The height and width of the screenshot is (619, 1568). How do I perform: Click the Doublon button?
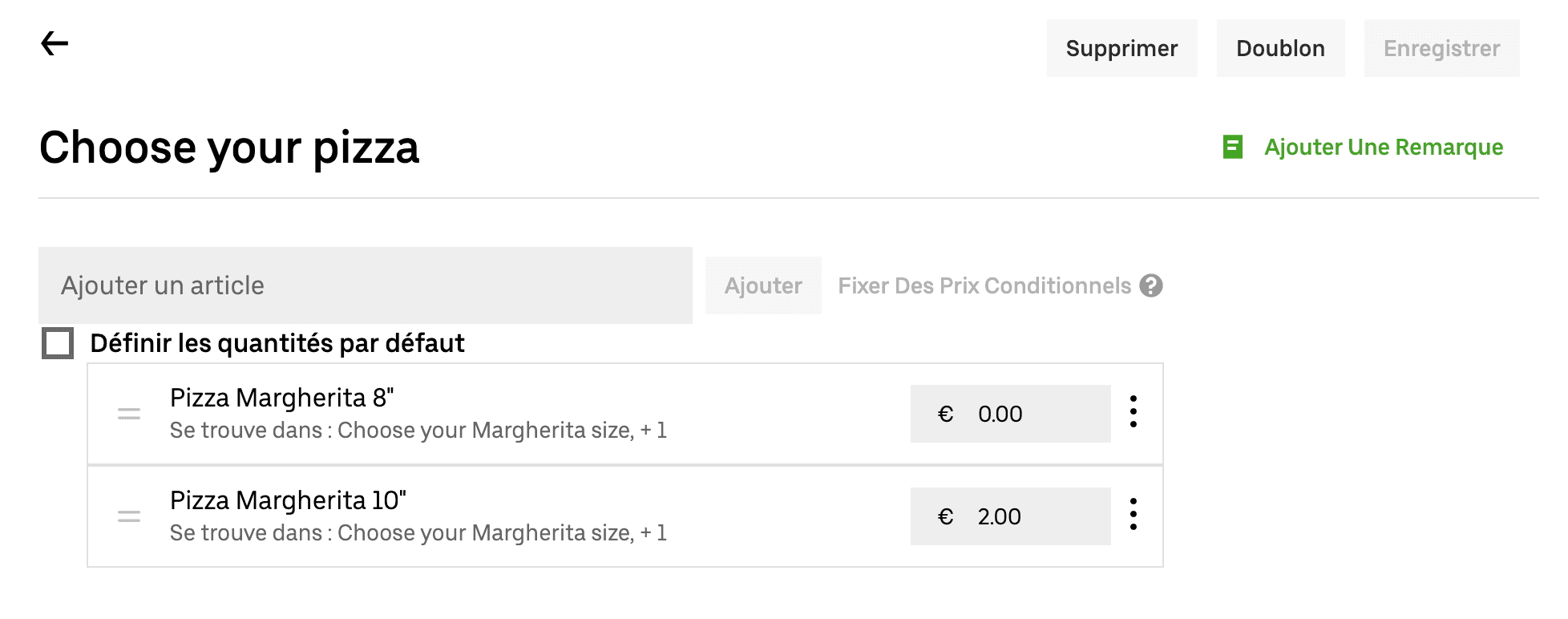1280,48
